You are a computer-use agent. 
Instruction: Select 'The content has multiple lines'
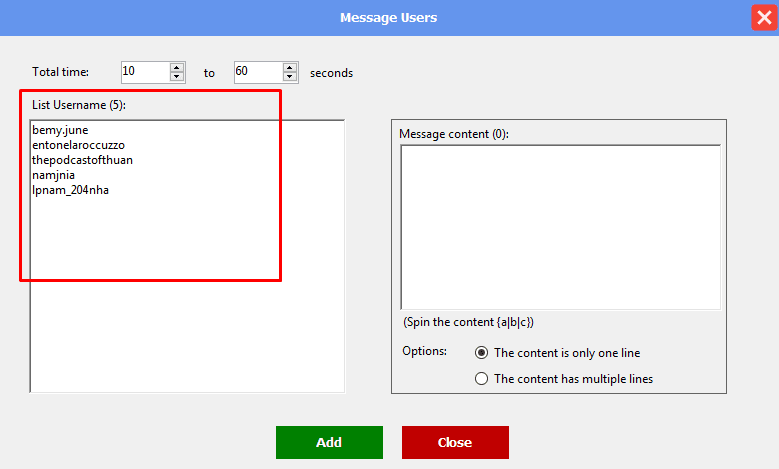[482, 379]
